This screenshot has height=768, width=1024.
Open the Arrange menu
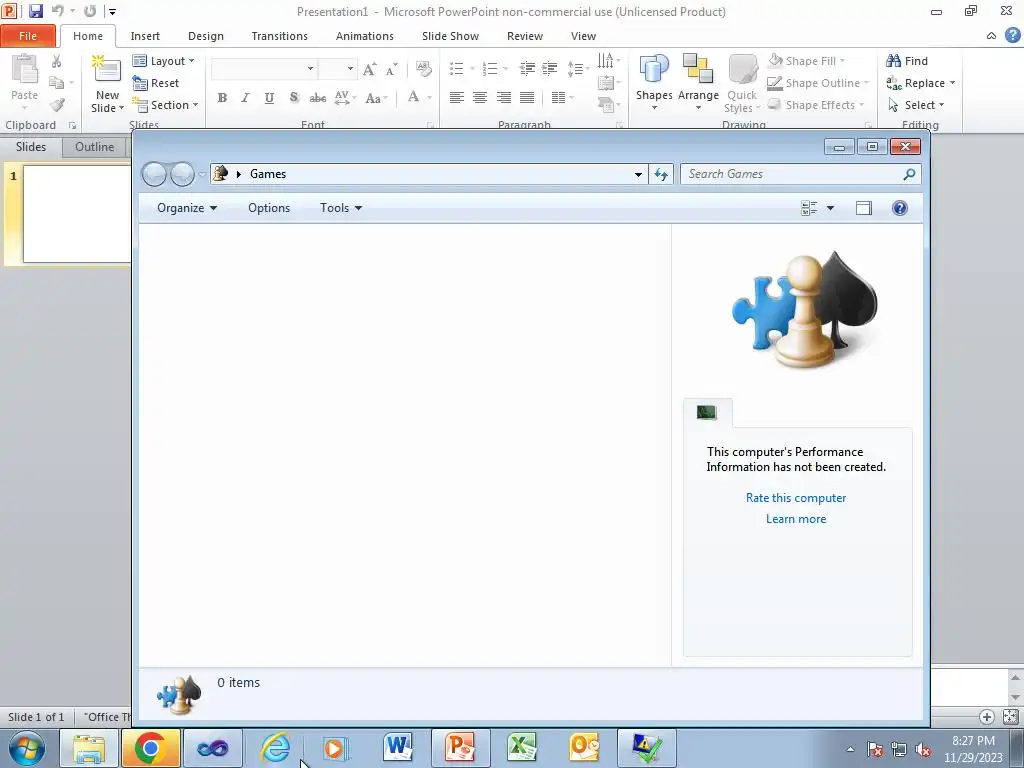tap(698, 82)
